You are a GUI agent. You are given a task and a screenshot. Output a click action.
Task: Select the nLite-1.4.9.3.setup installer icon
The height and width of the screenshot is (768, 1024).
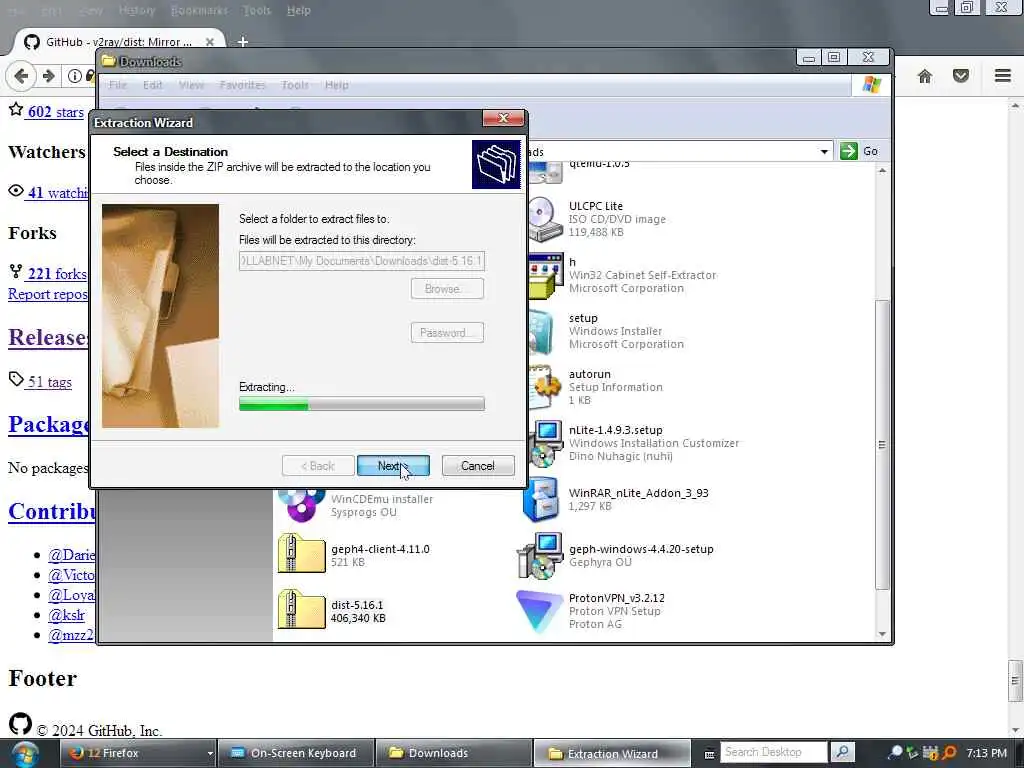click(x=544, y=443)
